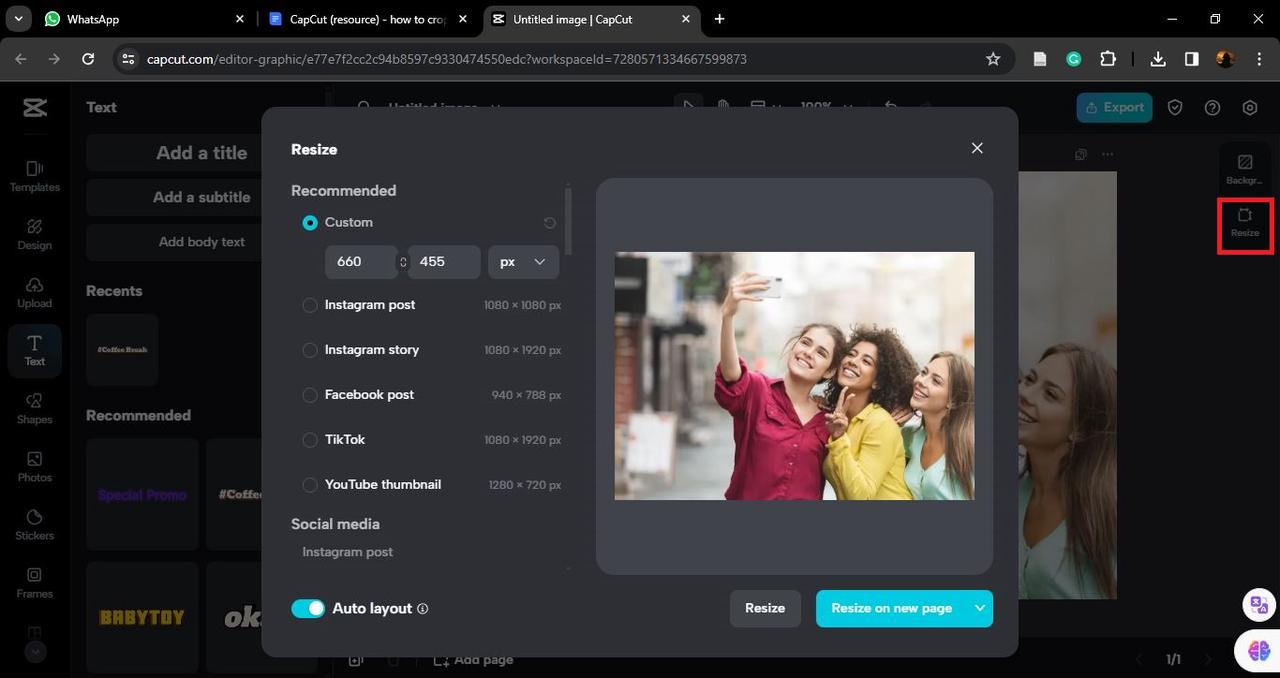Select the Instagram post radio option
1280x678 pixels.
point(310,305)
